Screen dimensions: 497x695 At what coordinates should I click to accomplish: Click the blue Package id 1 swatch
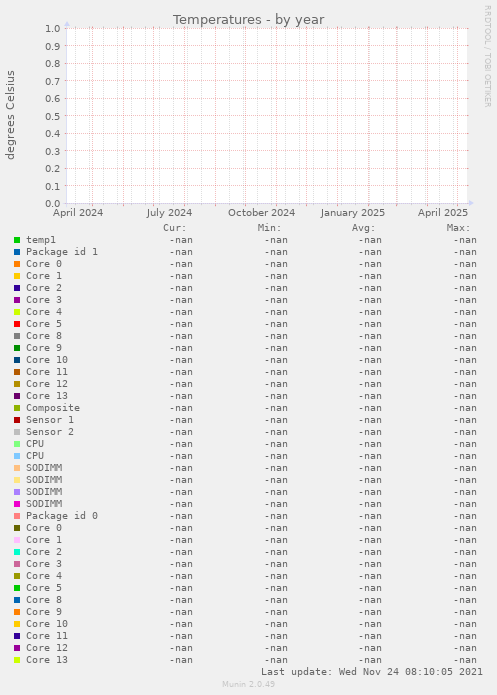(x=17, y=252)
